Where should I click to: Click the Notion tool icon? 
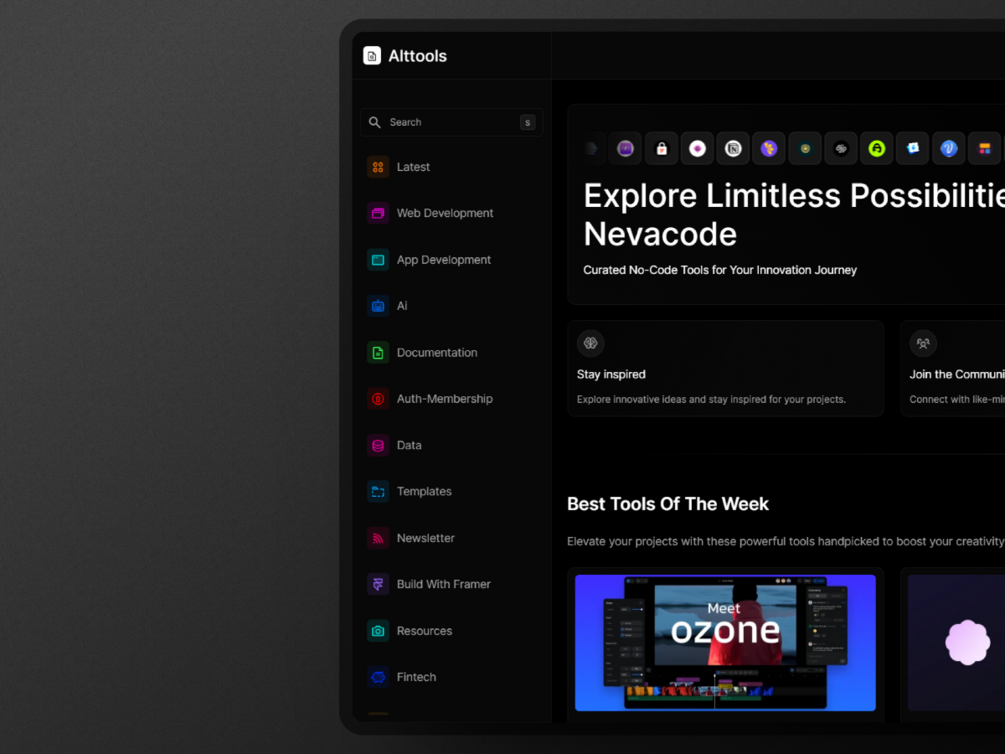coord(733,149)
